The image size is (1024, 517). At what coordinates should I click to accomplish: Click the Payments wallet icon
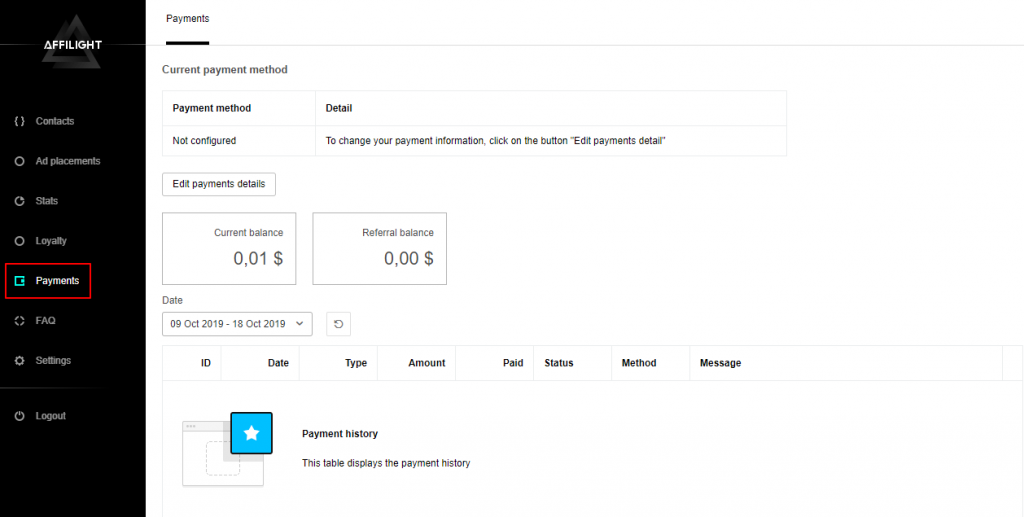[20, 281]
